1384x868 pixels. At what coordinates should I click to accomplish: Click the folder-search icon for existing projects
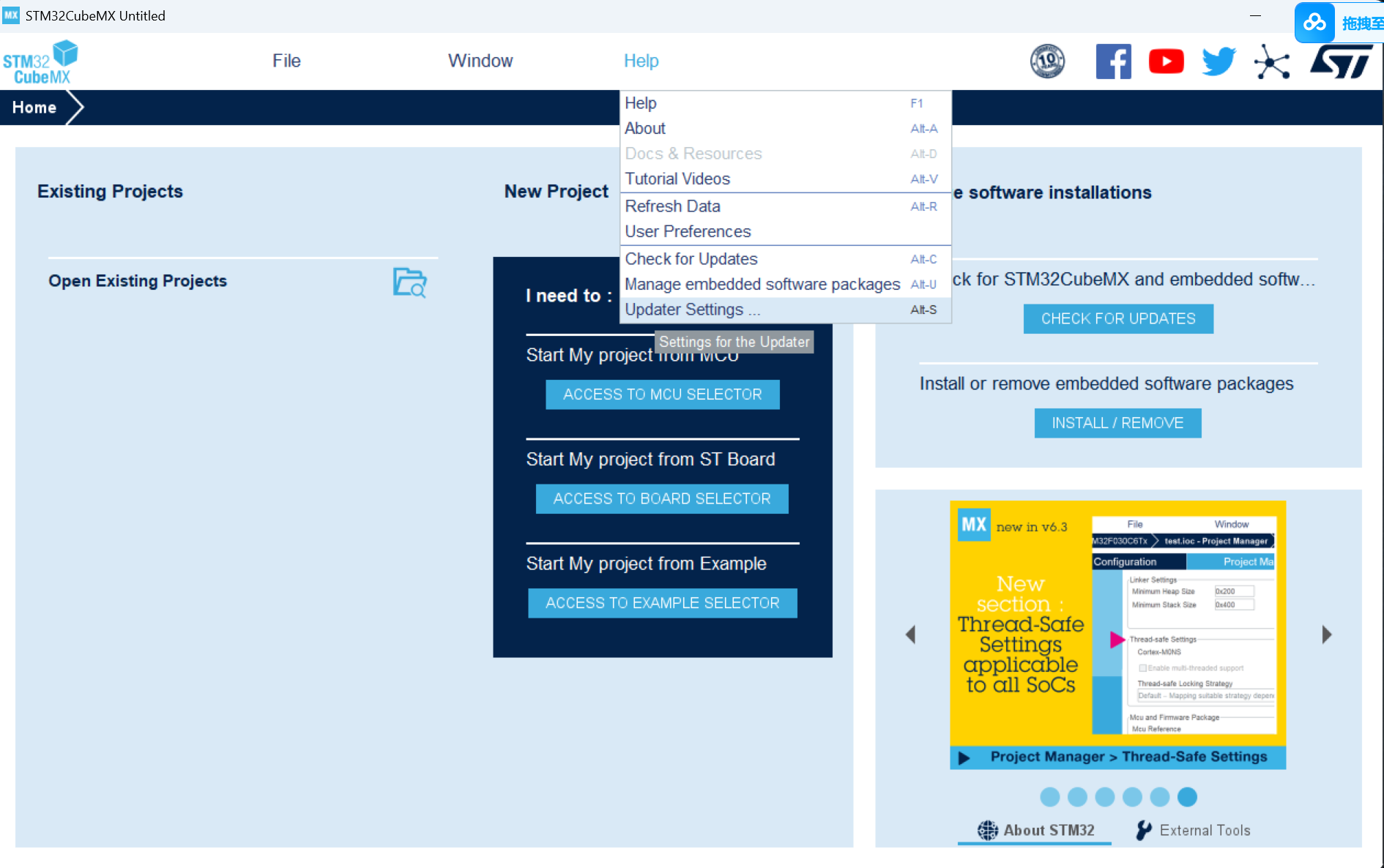pyautogui.click(x=409, y=282)
